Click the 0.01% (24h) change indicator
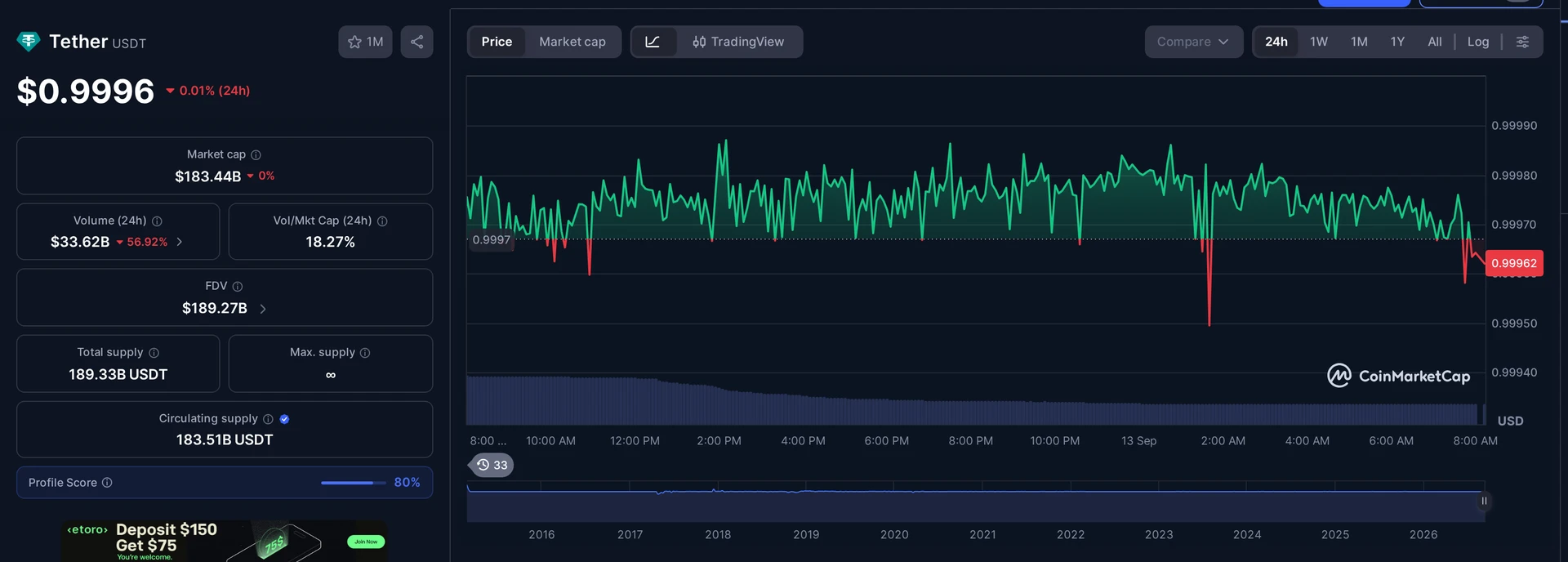The width and height of the screenshot is (1568, 562). coord(208,91)
